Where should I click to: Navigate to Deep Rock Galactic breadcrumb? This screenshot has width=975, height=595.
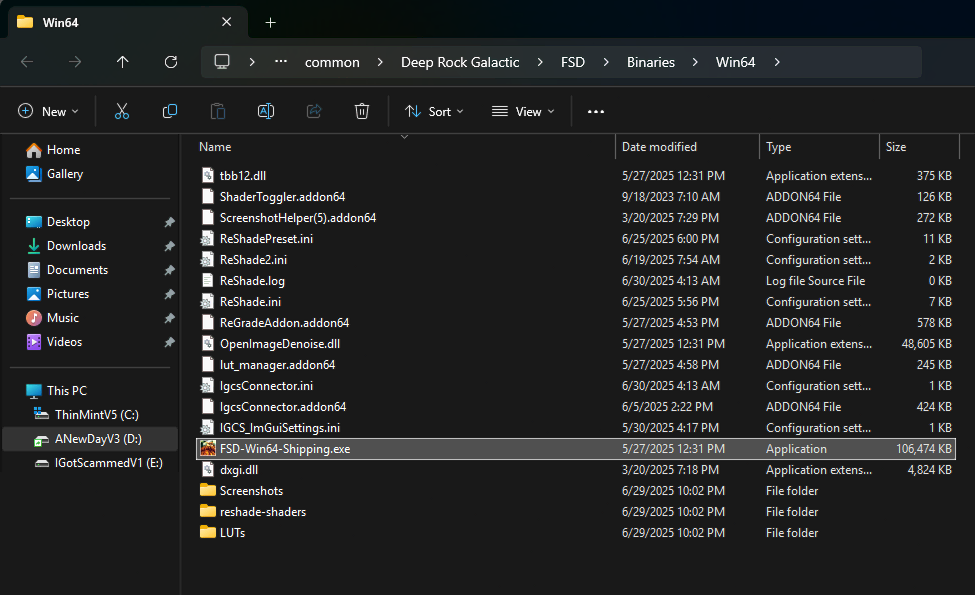point(460,62)
